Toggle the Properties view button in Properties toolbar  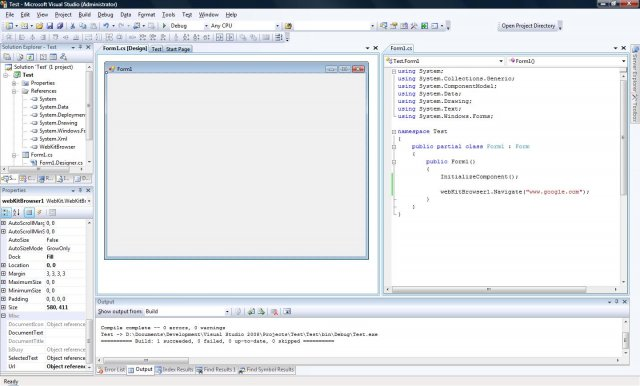click(x=29, y=212)
